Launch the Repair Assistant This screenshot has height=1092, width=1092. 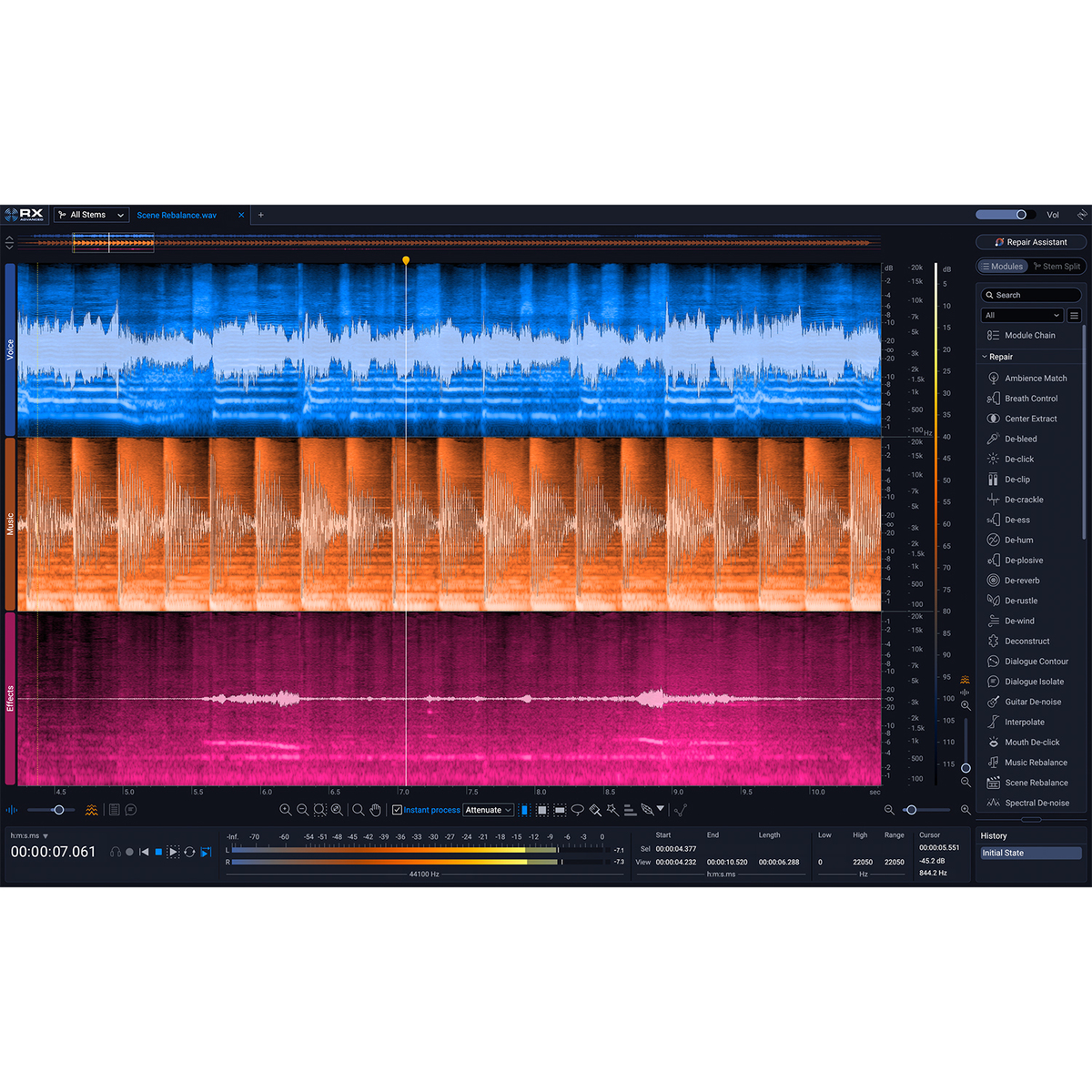[1031, 242]
